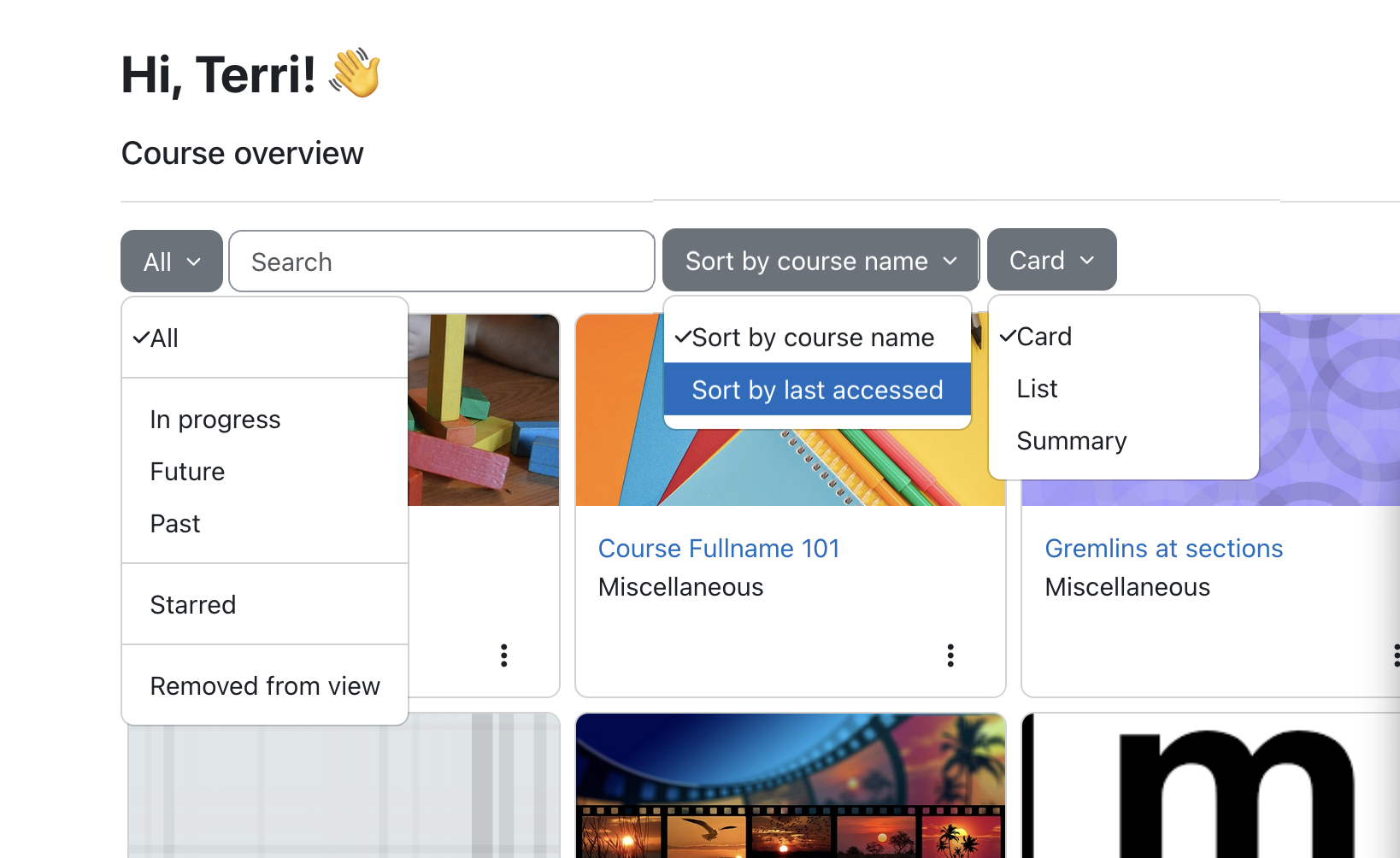Open actions menu on wooden blocks course card
The height and width of the screenshot is (858, 1400).
click(x=504, y=655)
